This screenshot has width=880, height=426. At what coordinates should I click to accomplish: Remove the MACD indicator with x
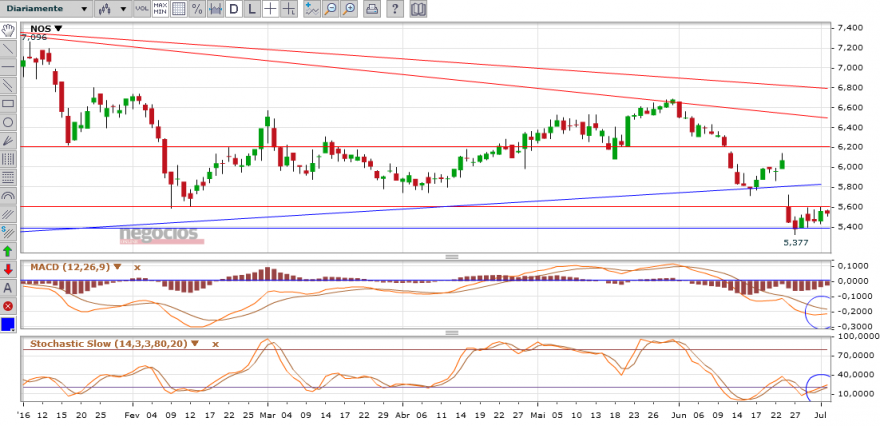point(136,267)
